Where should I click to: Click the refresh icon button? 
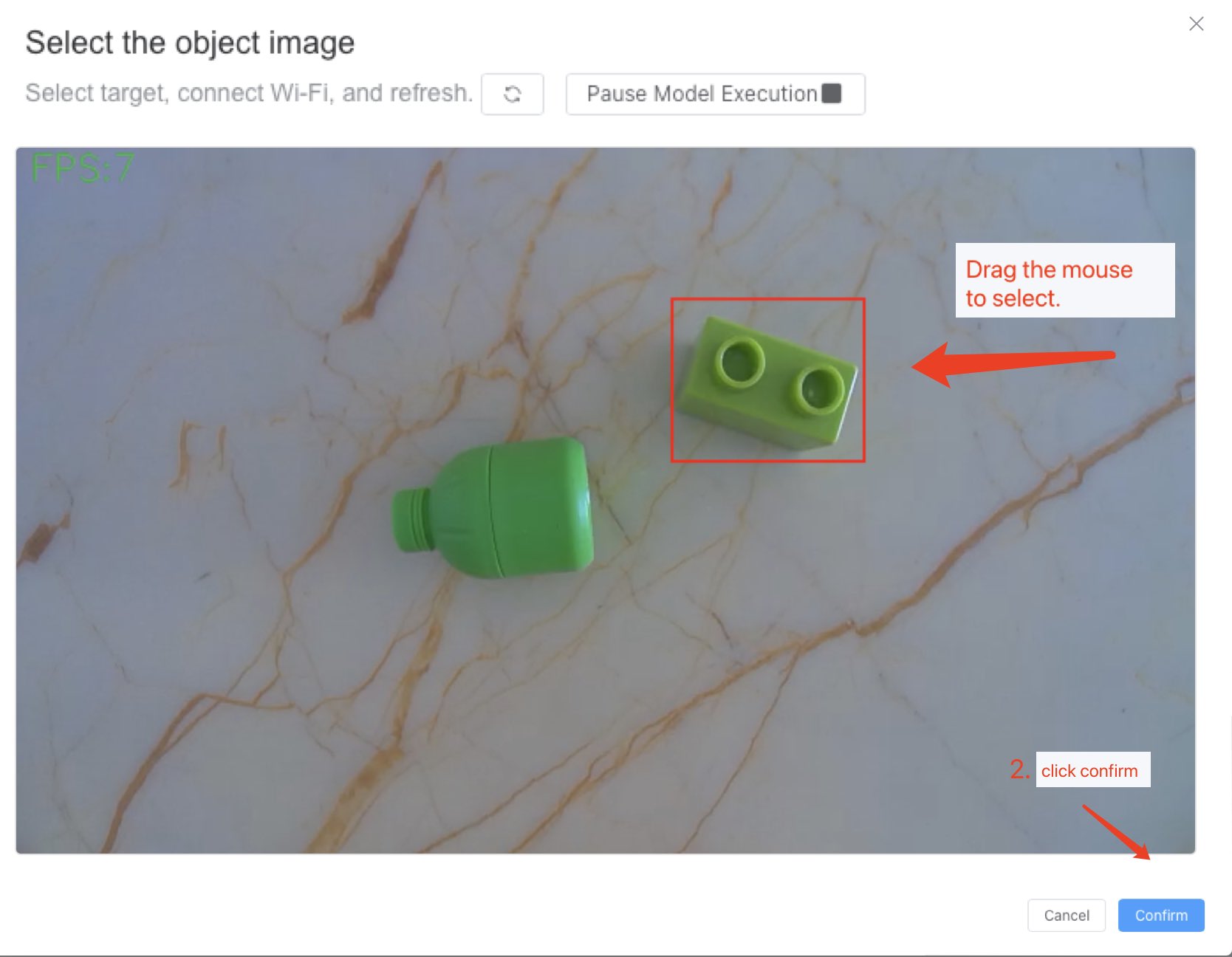click(x=512, y=94)
